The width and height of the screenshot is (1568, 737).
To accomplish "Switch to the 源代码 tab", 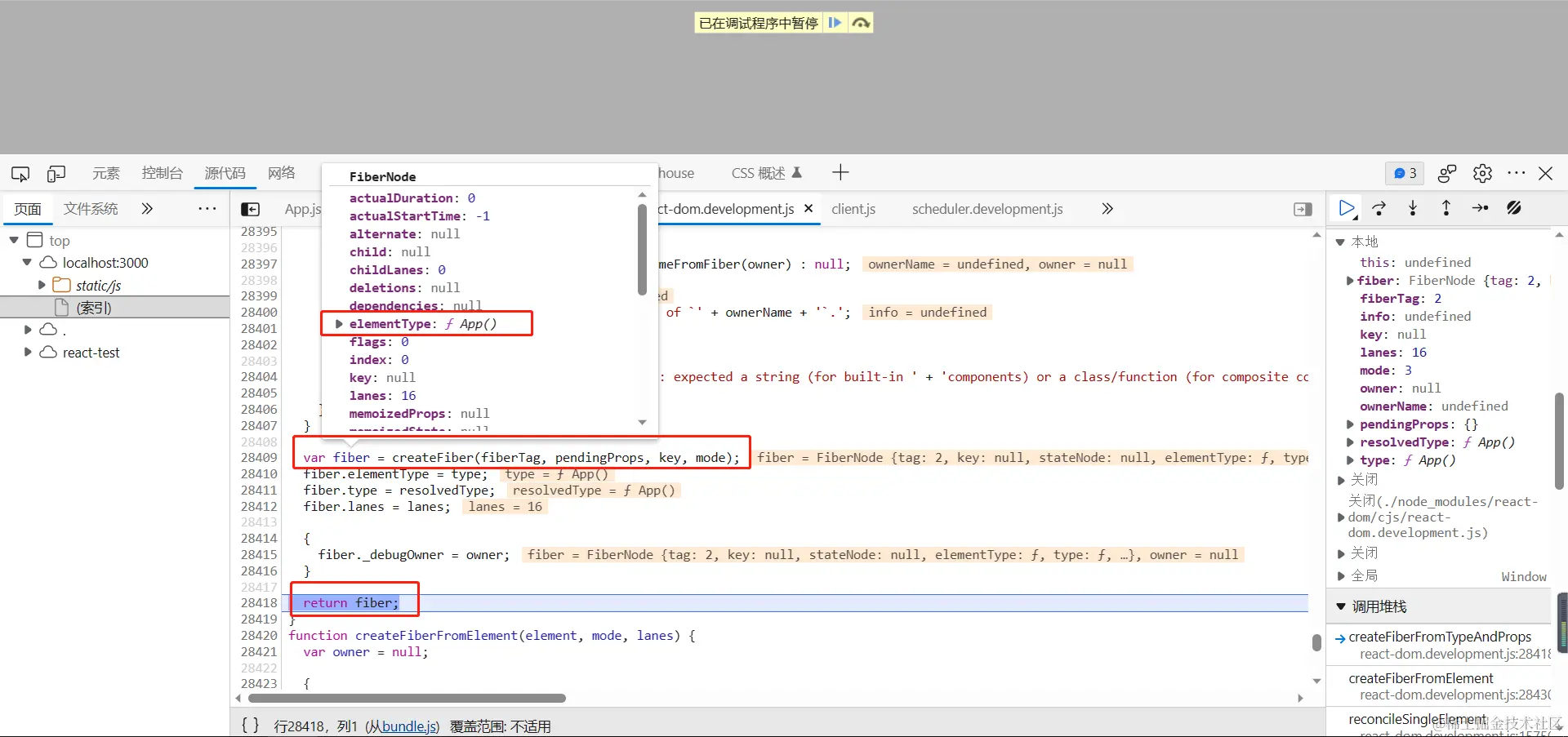I will click(x=225, y=173).
